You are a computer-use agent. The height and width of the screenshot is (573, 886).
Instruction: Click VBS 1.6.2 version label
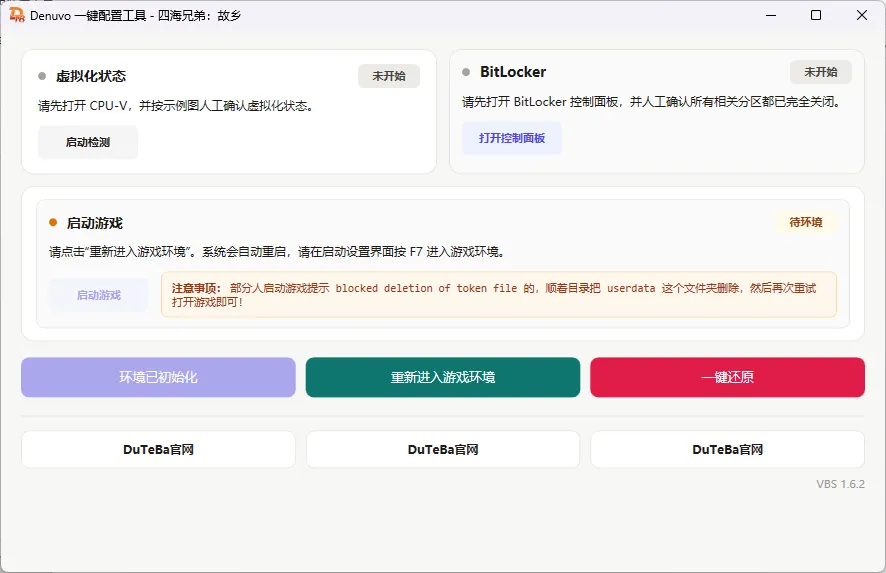840,484
